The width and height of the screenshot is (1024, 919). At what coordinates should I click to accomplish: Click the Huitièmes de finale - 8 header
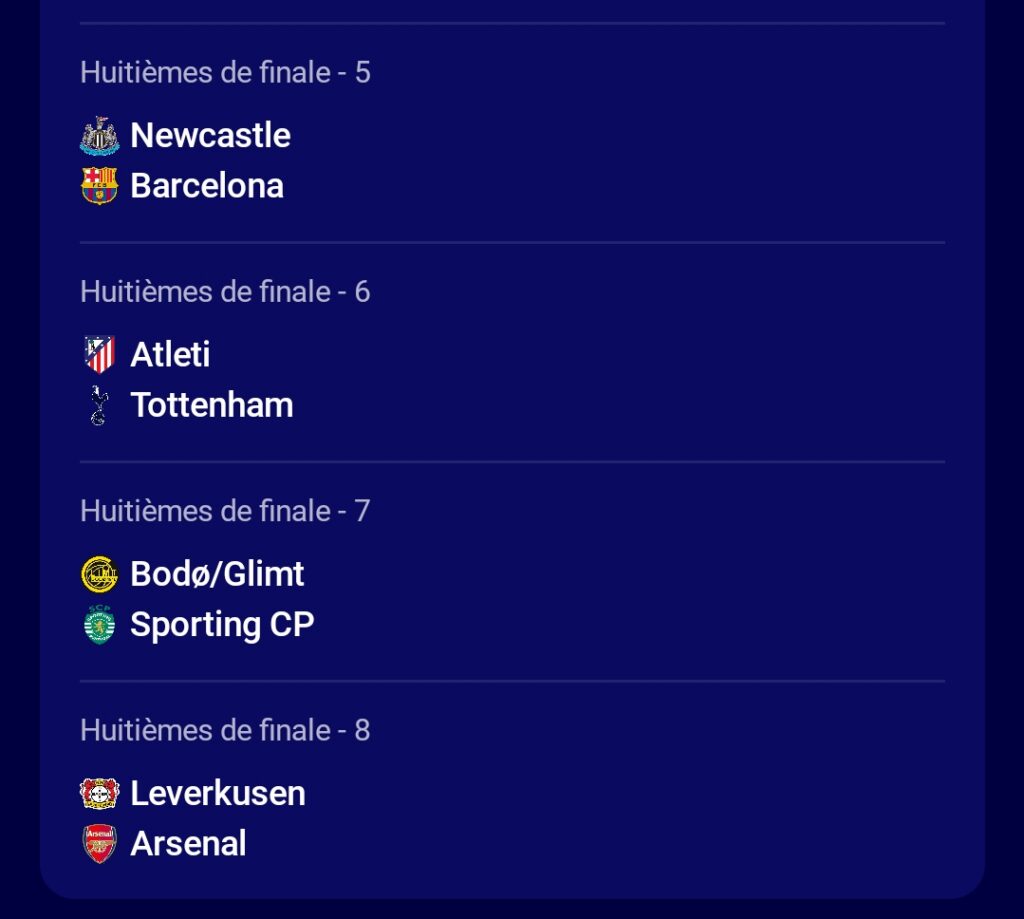coord(225,729)
